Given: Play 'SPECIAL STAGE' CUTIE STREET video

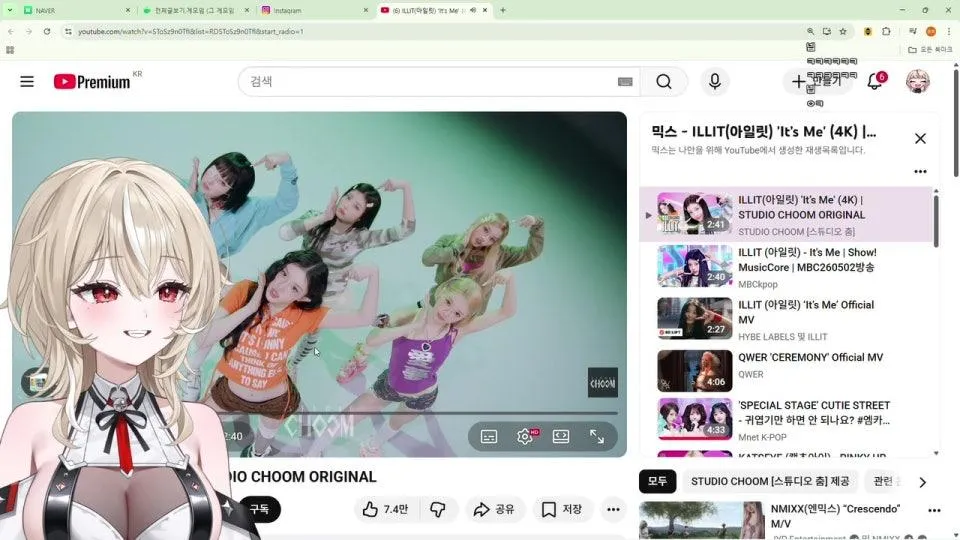Looking at the screenshot, I should 786,420.
